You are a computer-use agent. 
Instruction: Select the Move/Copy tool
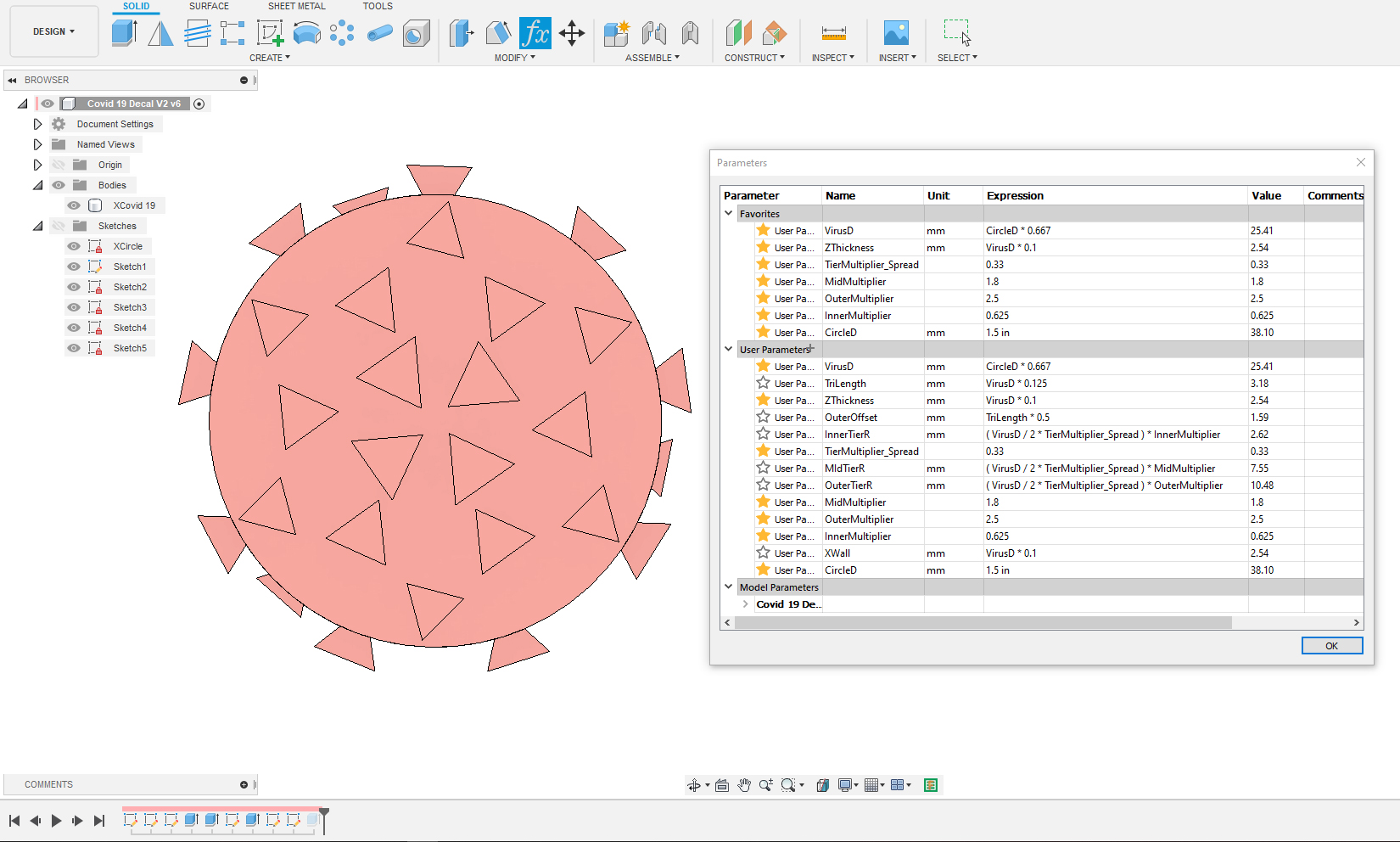click(x=572, y=33)
